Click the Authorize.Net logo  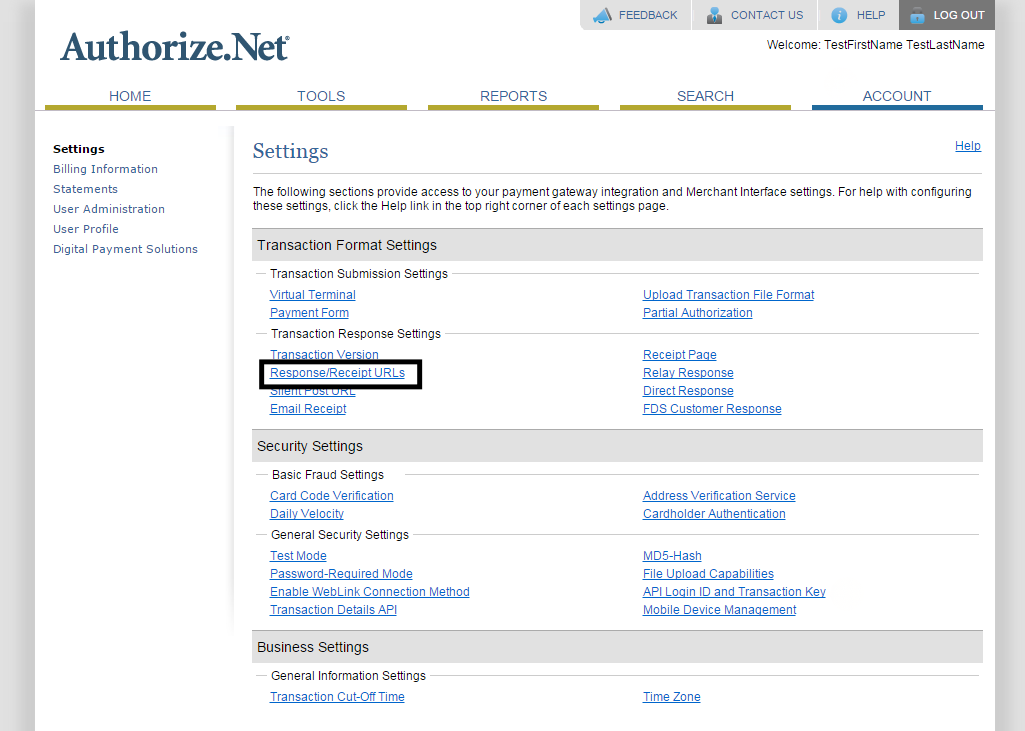point(175,47)
